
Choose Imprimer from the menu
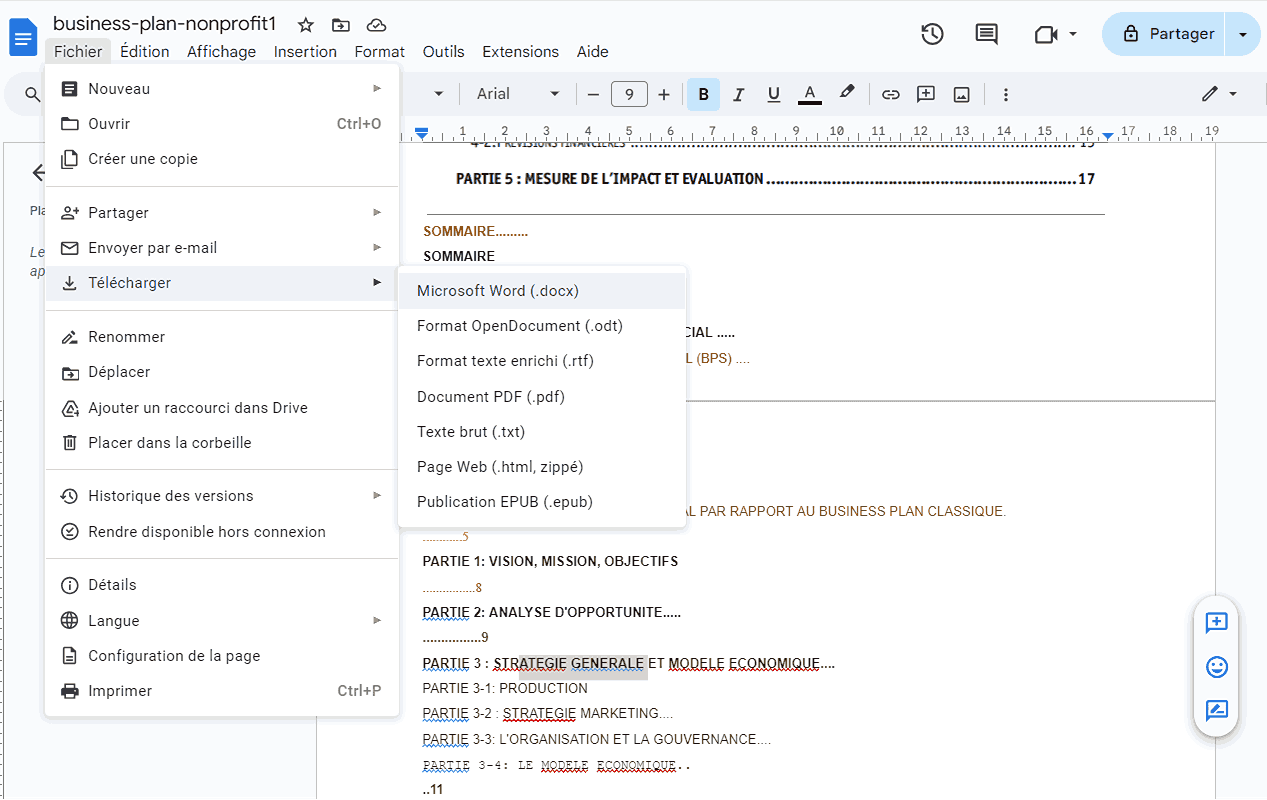pos(222,691)
